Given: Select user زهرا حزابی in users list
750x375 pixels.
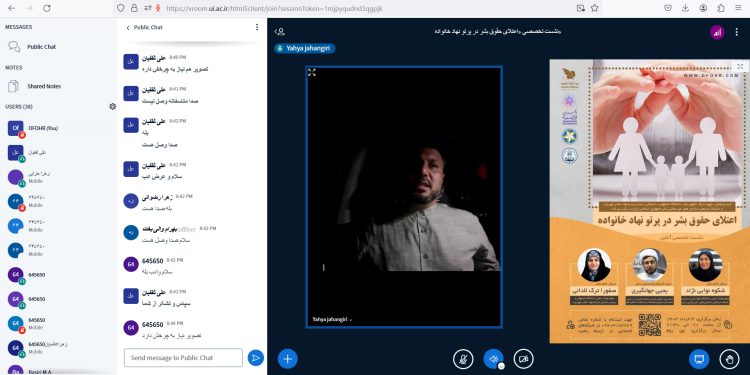Looking at the screenshot, I should 58,177.
